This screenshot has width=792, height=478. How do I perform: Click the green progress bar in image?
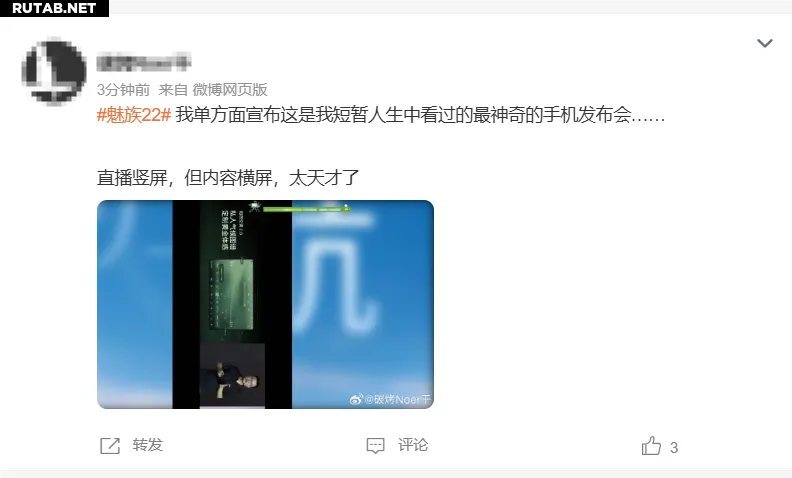pyautogui.click(x=305, y=208)
